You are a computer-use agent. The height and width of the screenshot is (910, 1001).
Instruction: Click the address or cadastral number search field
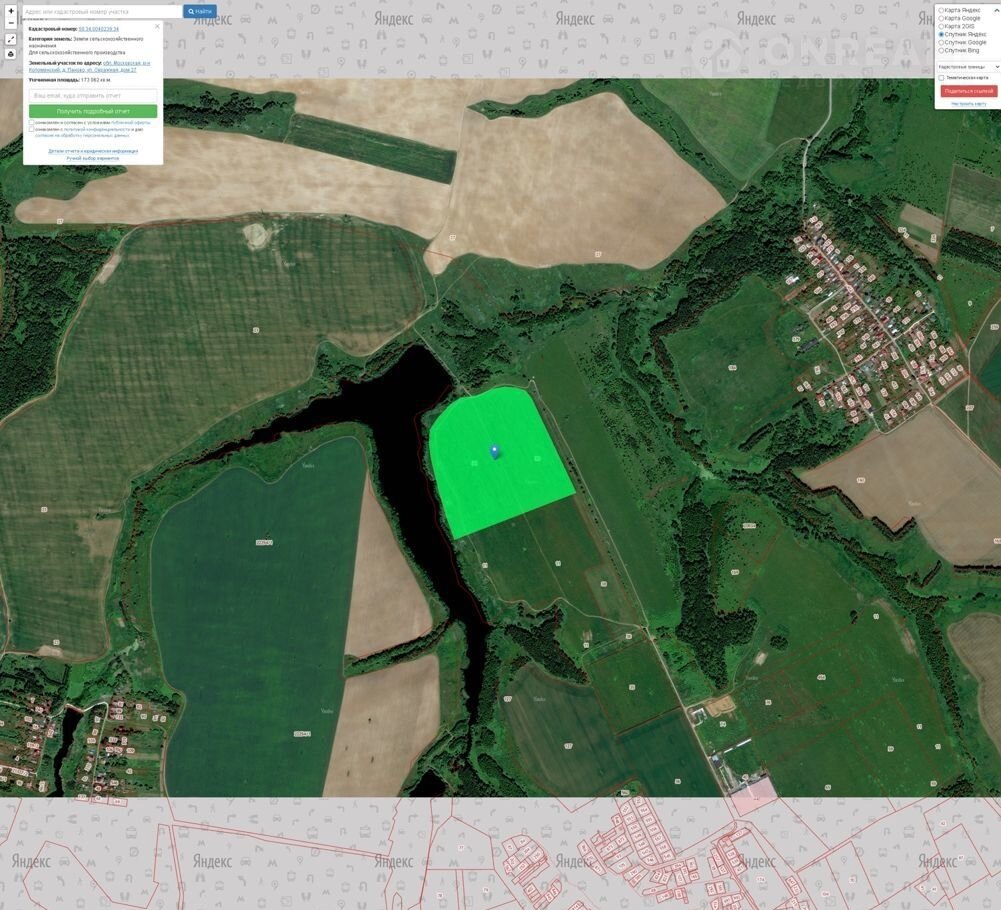pyautogui.click(x=101, y=11)
